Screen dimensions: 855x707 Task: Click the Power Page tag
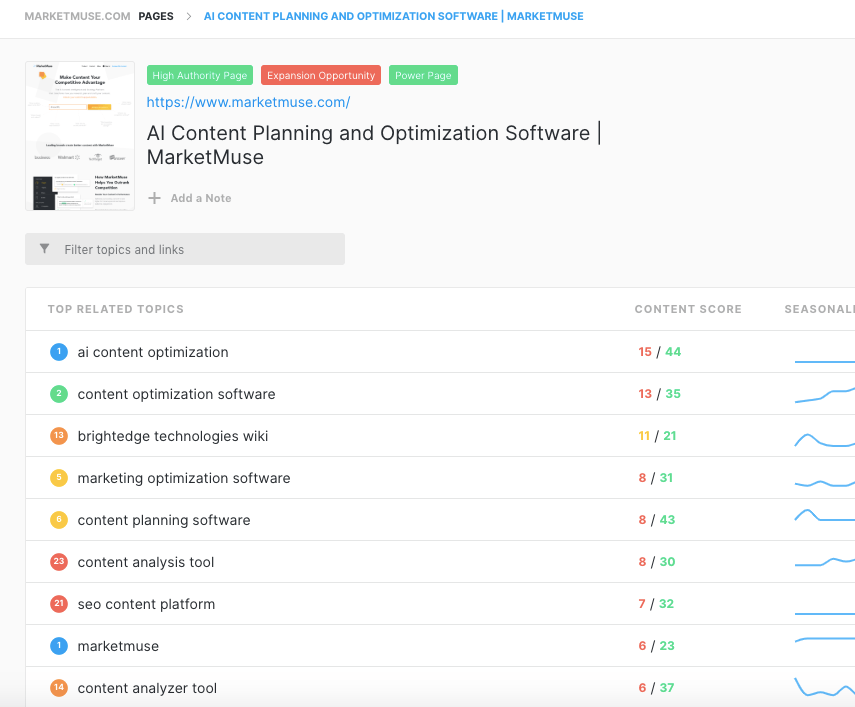tap(423, 75)
